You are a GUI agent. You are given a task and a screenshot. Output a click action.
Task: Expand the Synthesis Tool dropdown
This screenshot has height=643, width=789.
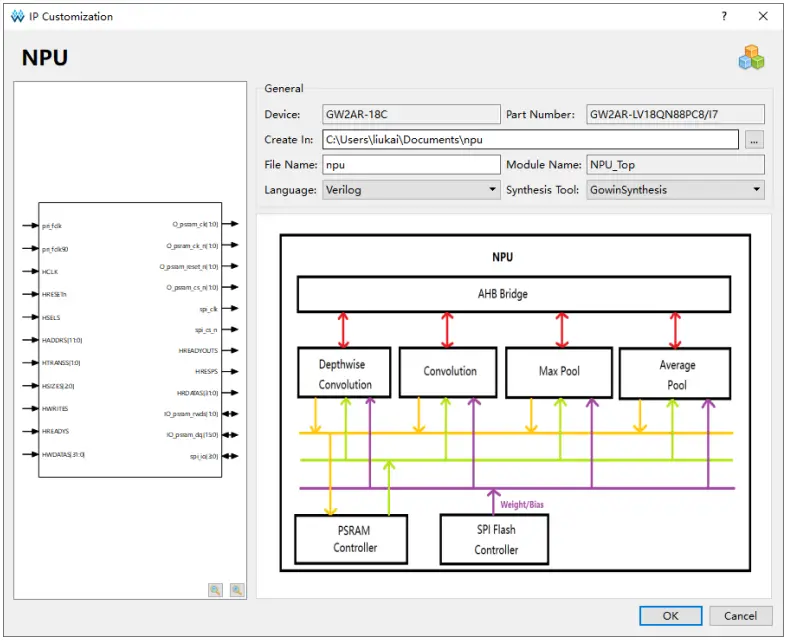pyautogui.click(x=675, y=190)
